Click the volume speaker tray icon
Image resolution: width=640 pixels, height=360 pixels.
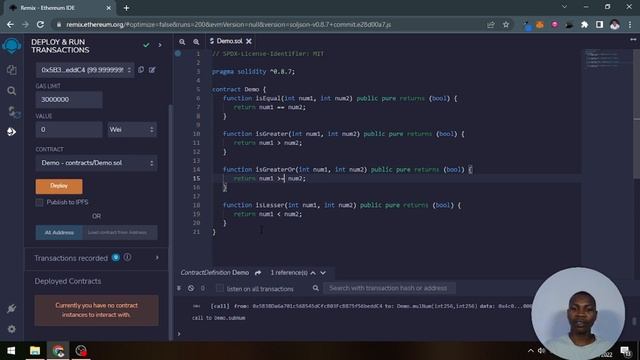point(542,351)
